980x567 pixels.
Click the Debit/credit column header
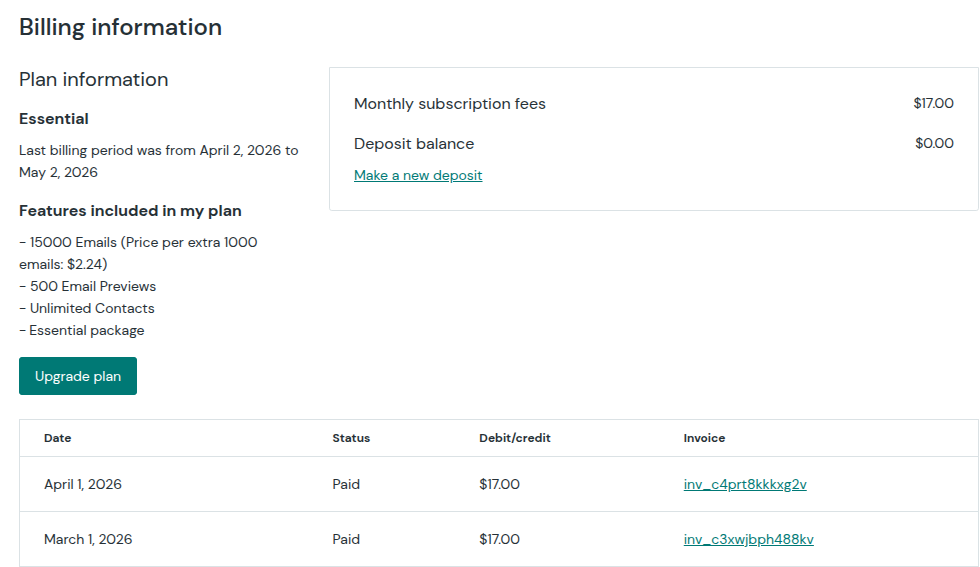tap(515, 438)
